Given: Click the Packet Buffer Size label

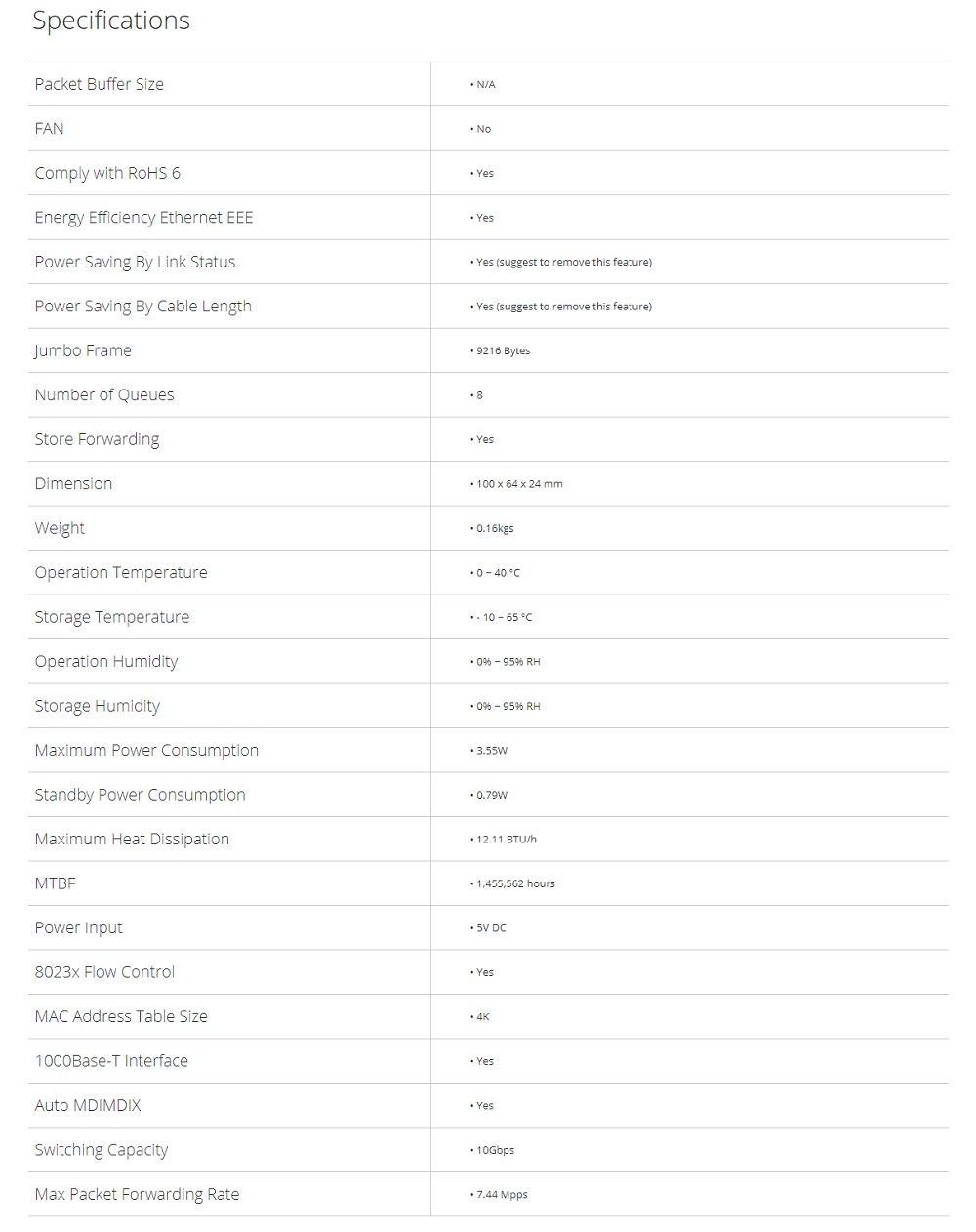Looking at the screenshot, I should (99, 84).
